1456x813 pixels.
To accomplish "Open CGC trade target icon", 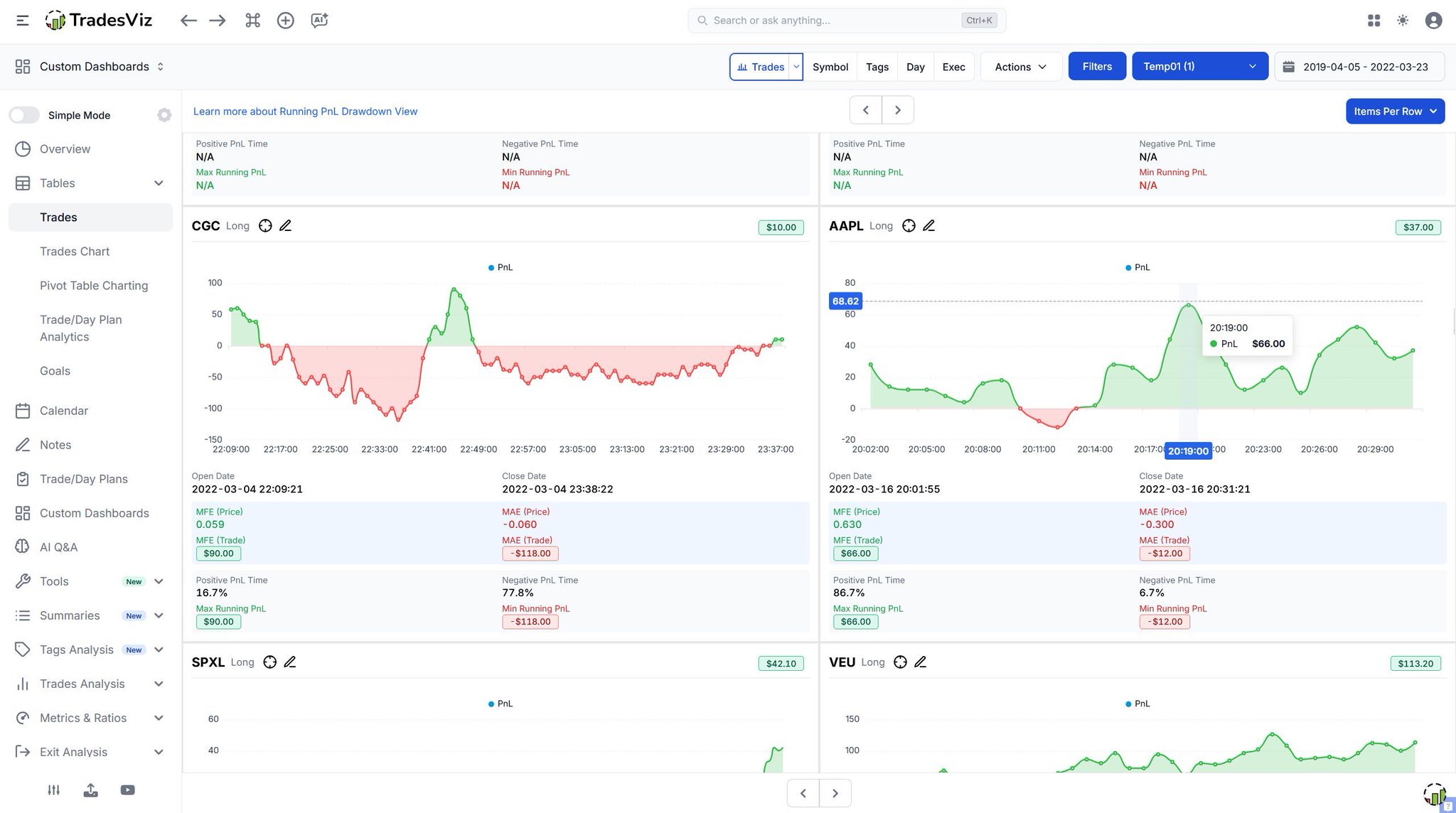I will [265, 226].
